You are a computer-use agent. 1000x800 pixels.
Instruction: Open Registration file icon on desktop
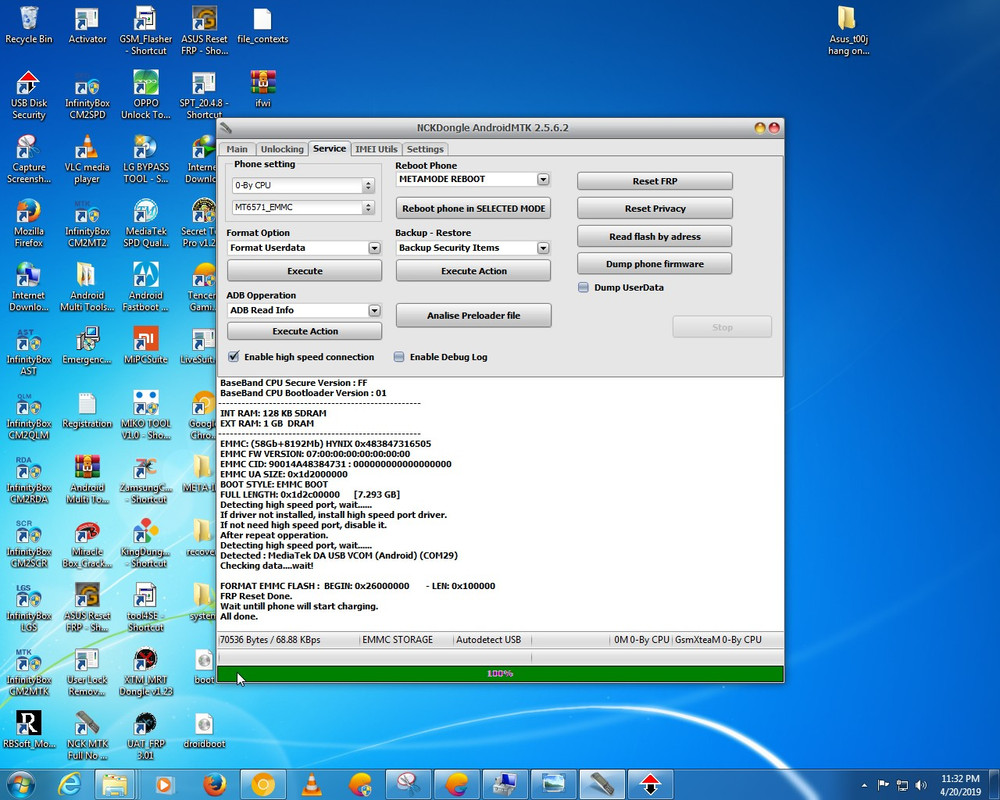click(x=87, y=410)
